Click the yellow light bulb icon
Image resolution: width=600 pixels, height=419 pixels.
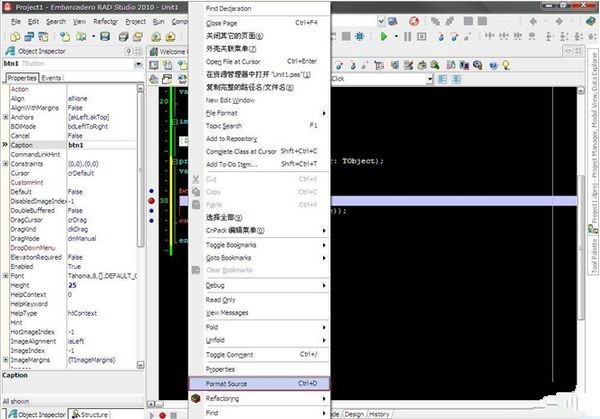506,65
